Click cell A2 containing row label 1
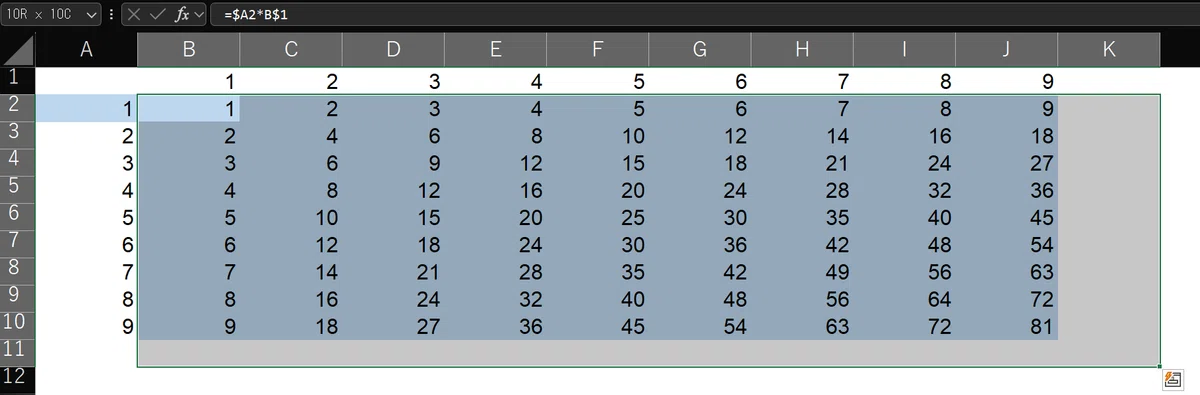This screenshot has width=1200, height=395. pyautogui.click(x=86, y=108)
